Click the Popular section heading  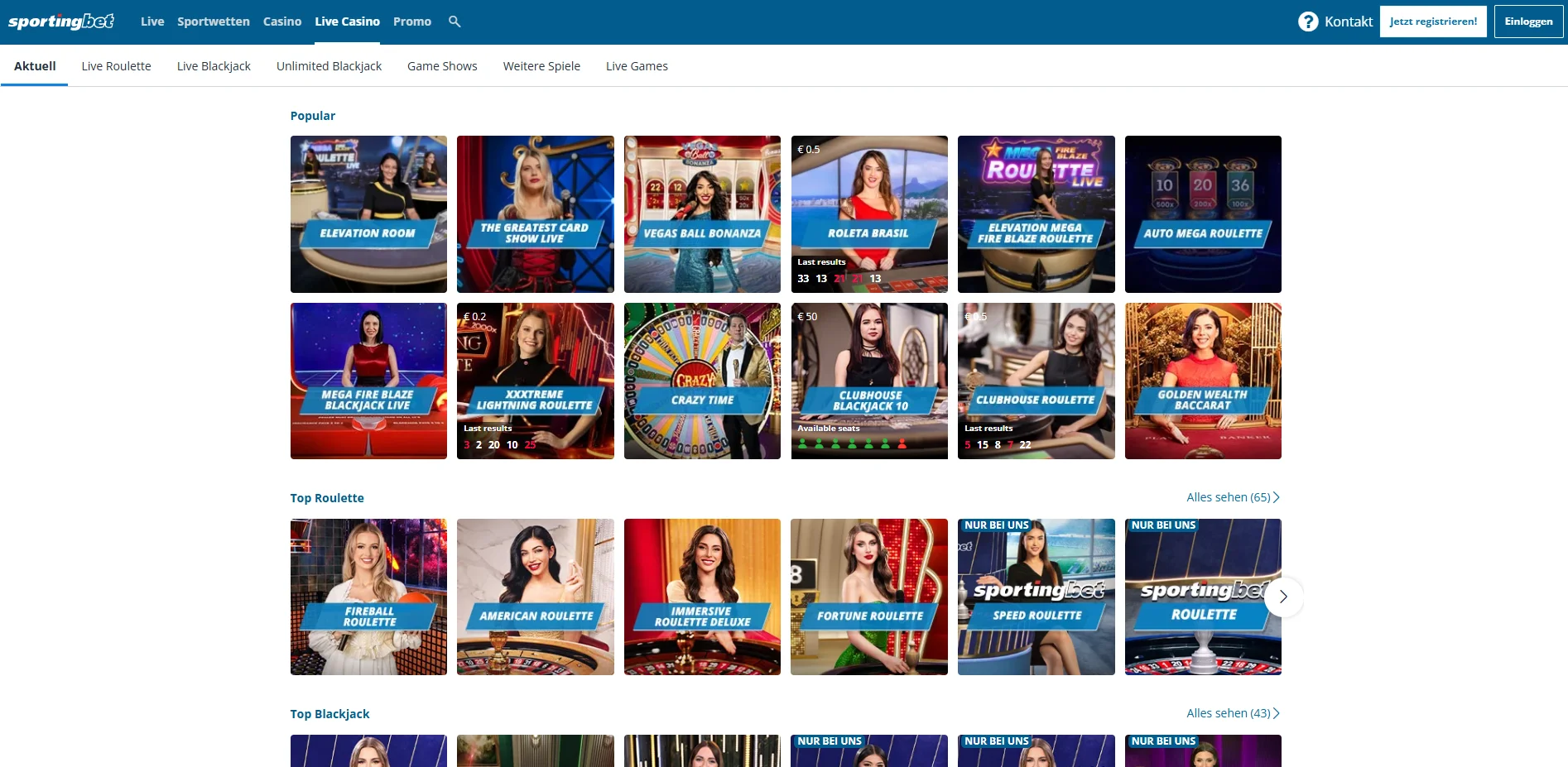point(313,116)
